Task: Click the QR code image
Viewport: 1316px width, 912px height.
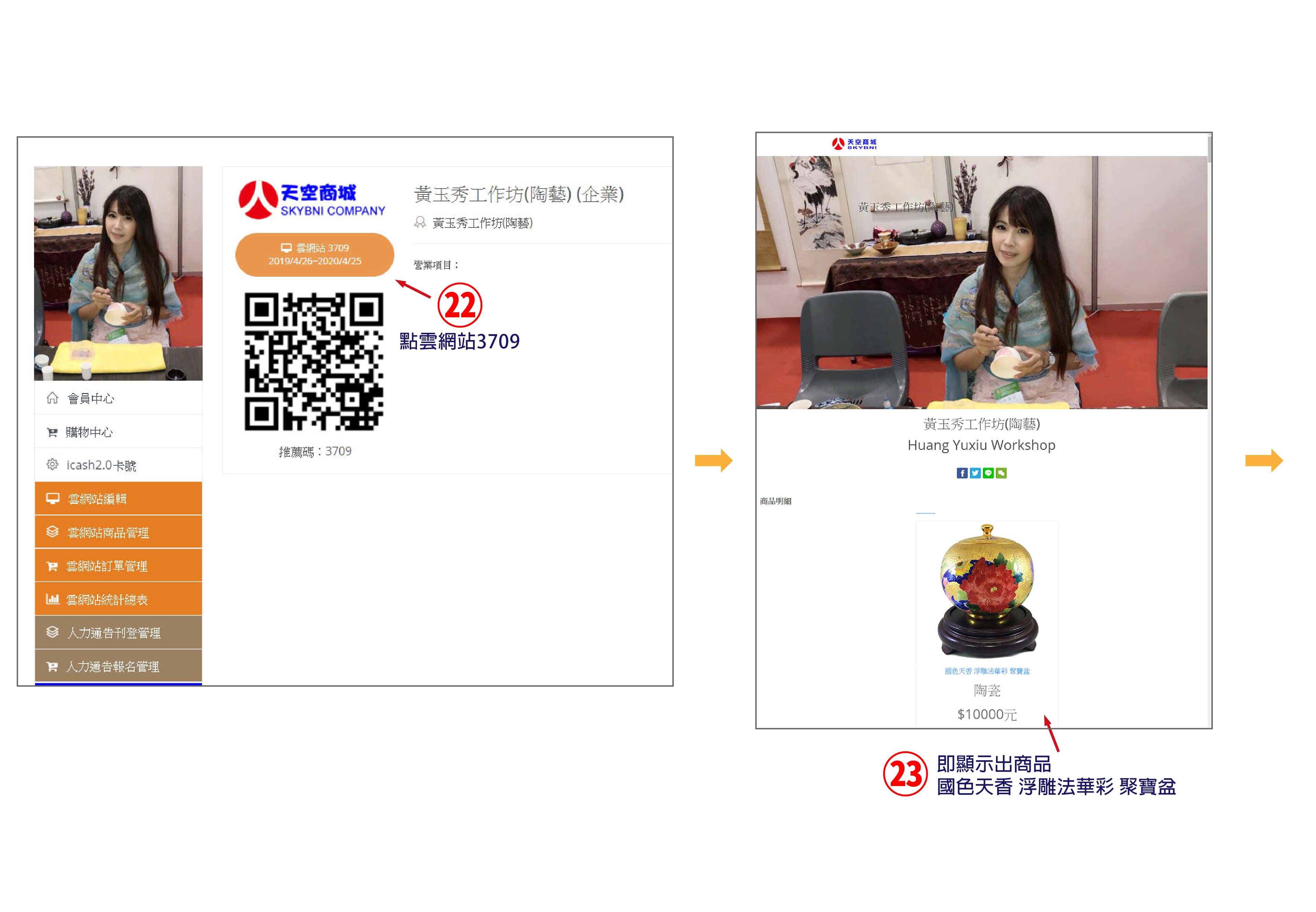Action: pyautogui.click(x=313, y=362)
